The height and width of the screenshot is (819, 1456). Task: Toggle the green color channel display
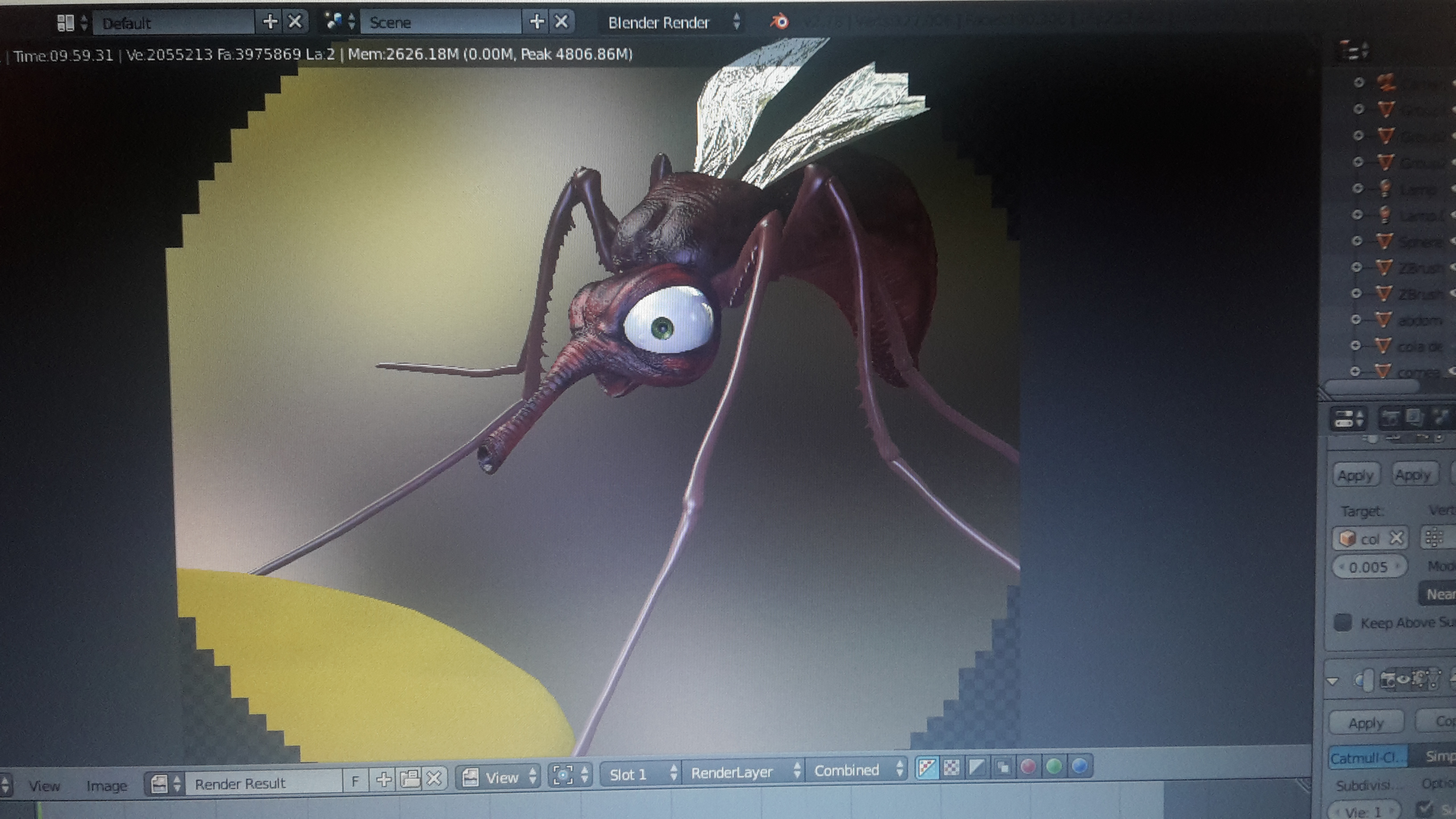click(1054, 767)
